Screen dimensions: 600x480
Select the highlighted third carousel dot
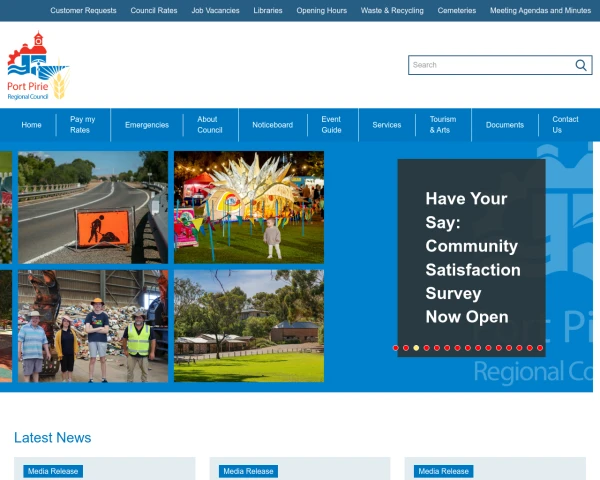(x=416, y=348)
